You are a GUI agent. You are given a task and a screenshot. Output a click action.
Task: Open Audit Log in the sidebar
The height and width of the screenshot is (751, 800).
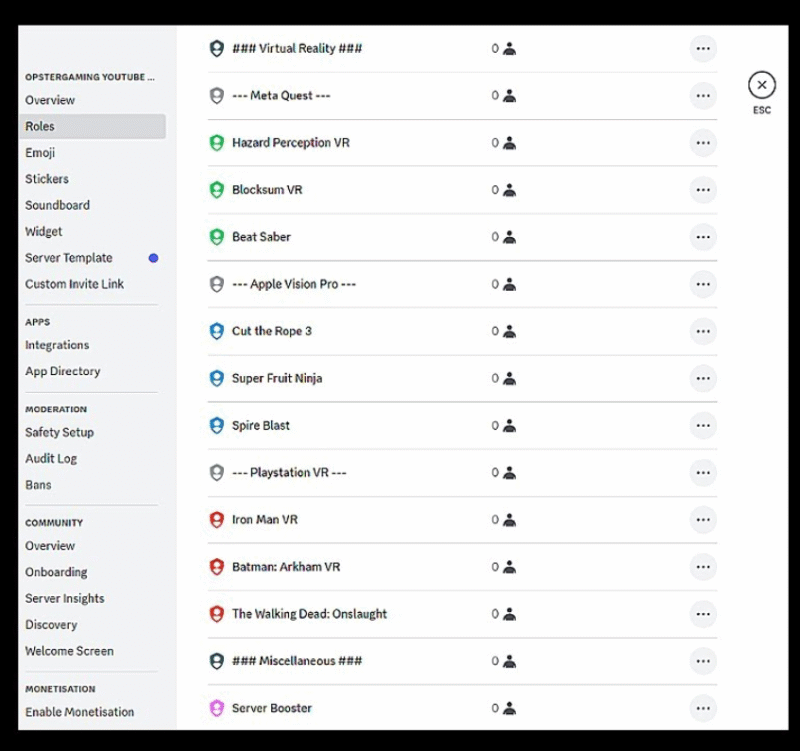click(x=51, y=459)
